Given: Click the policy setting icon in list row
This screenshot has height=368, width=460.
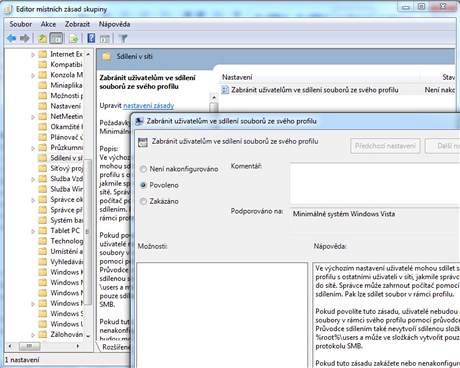Looking at the screenshot, I should coord(225,90).
